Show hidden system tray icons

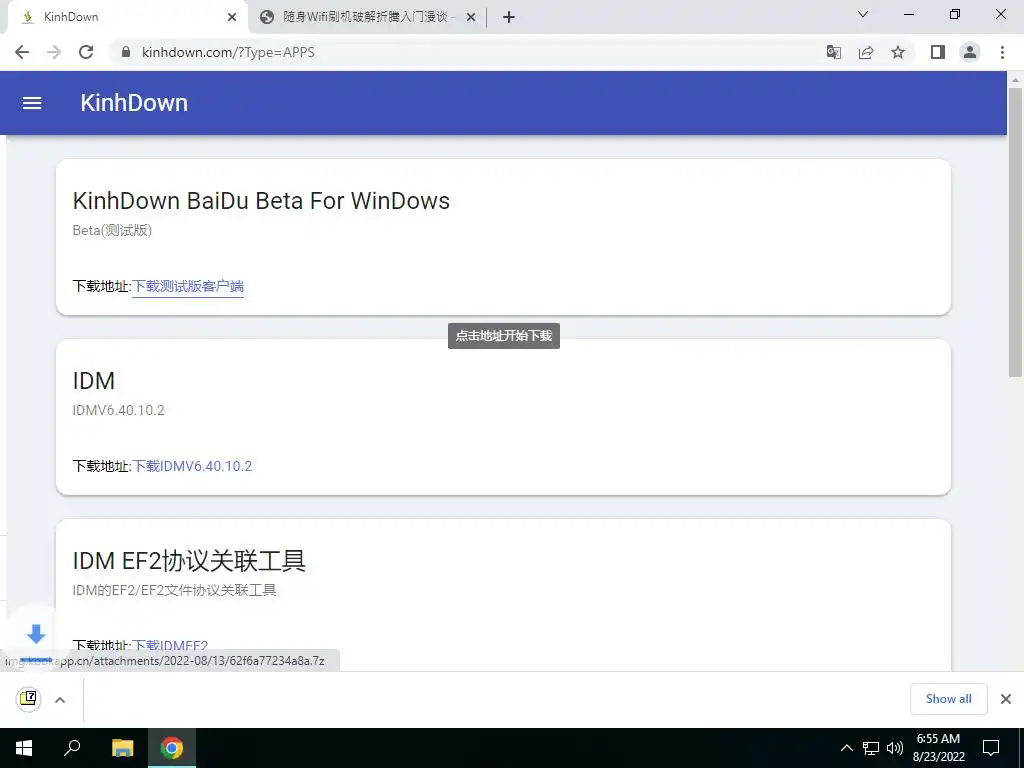(x=846, y=748)
